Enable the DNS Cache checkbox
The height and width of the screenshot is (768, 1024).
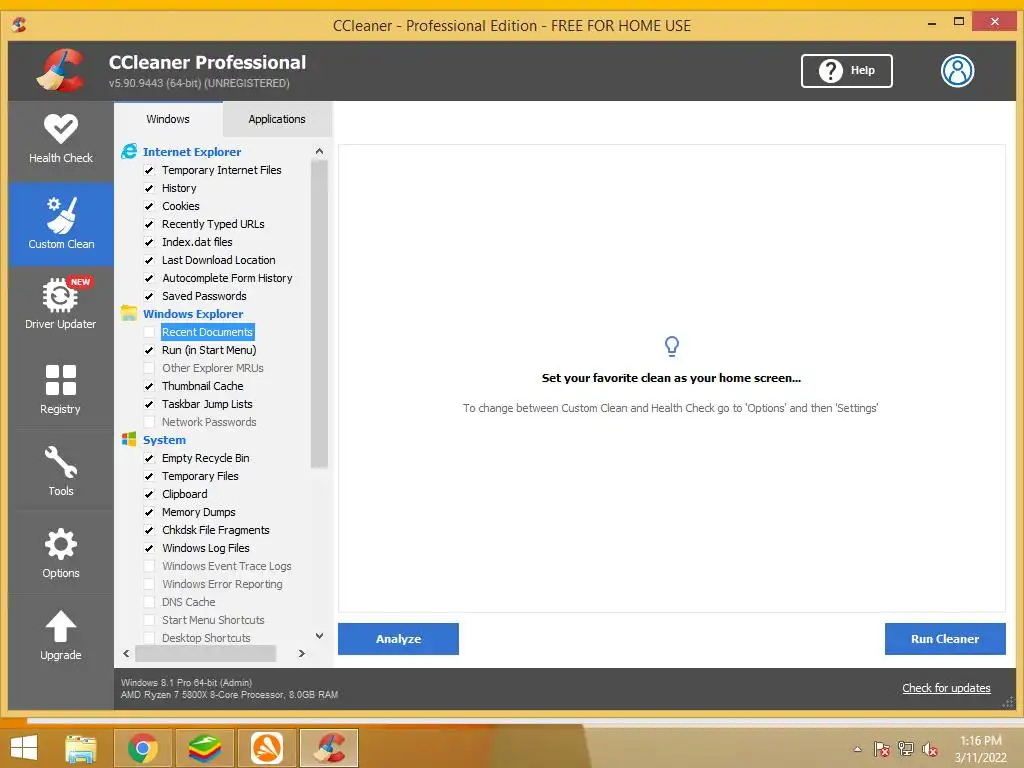(x=149, y=602)
